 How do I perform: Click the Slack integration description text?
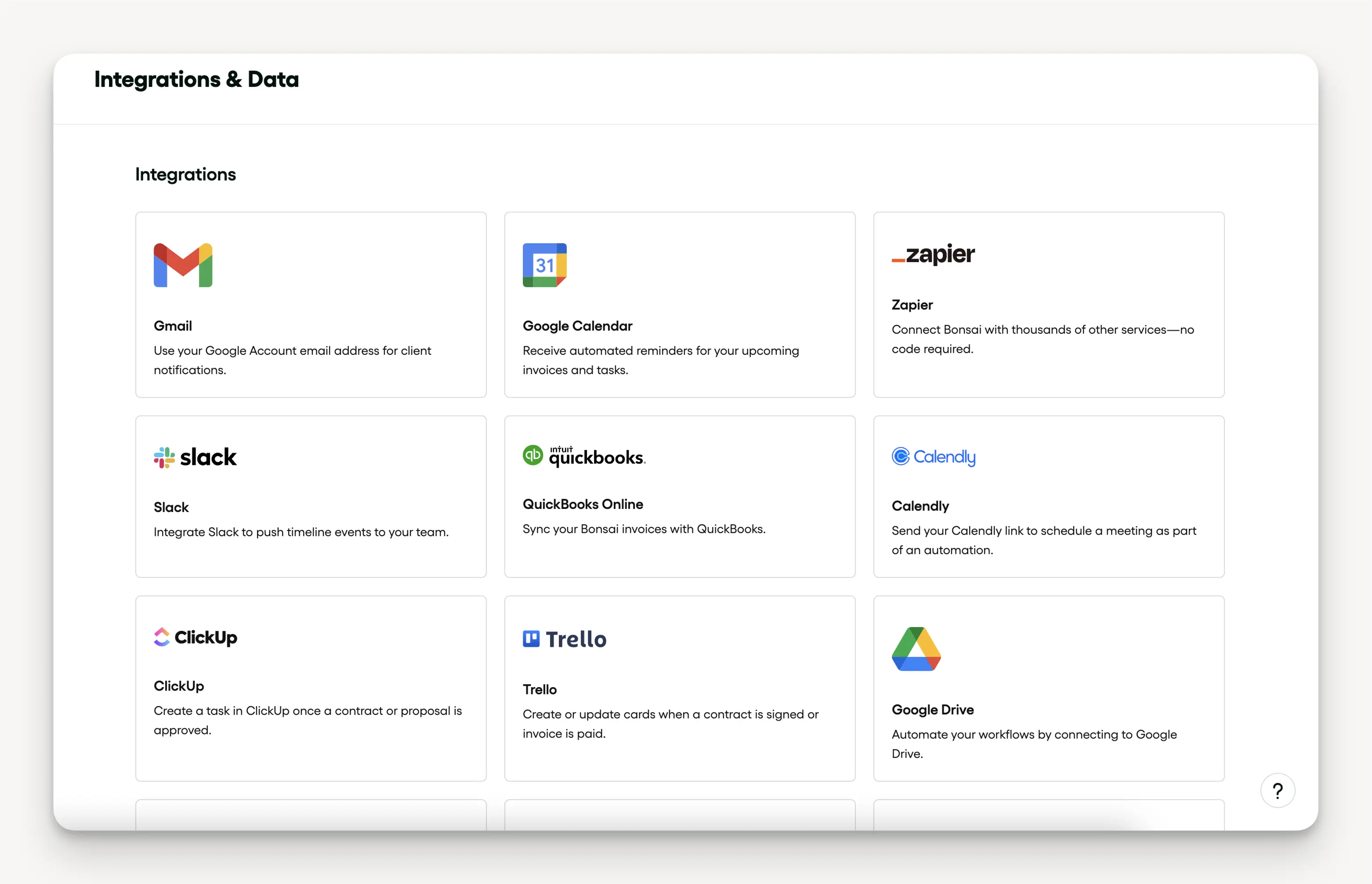point(301,532)
